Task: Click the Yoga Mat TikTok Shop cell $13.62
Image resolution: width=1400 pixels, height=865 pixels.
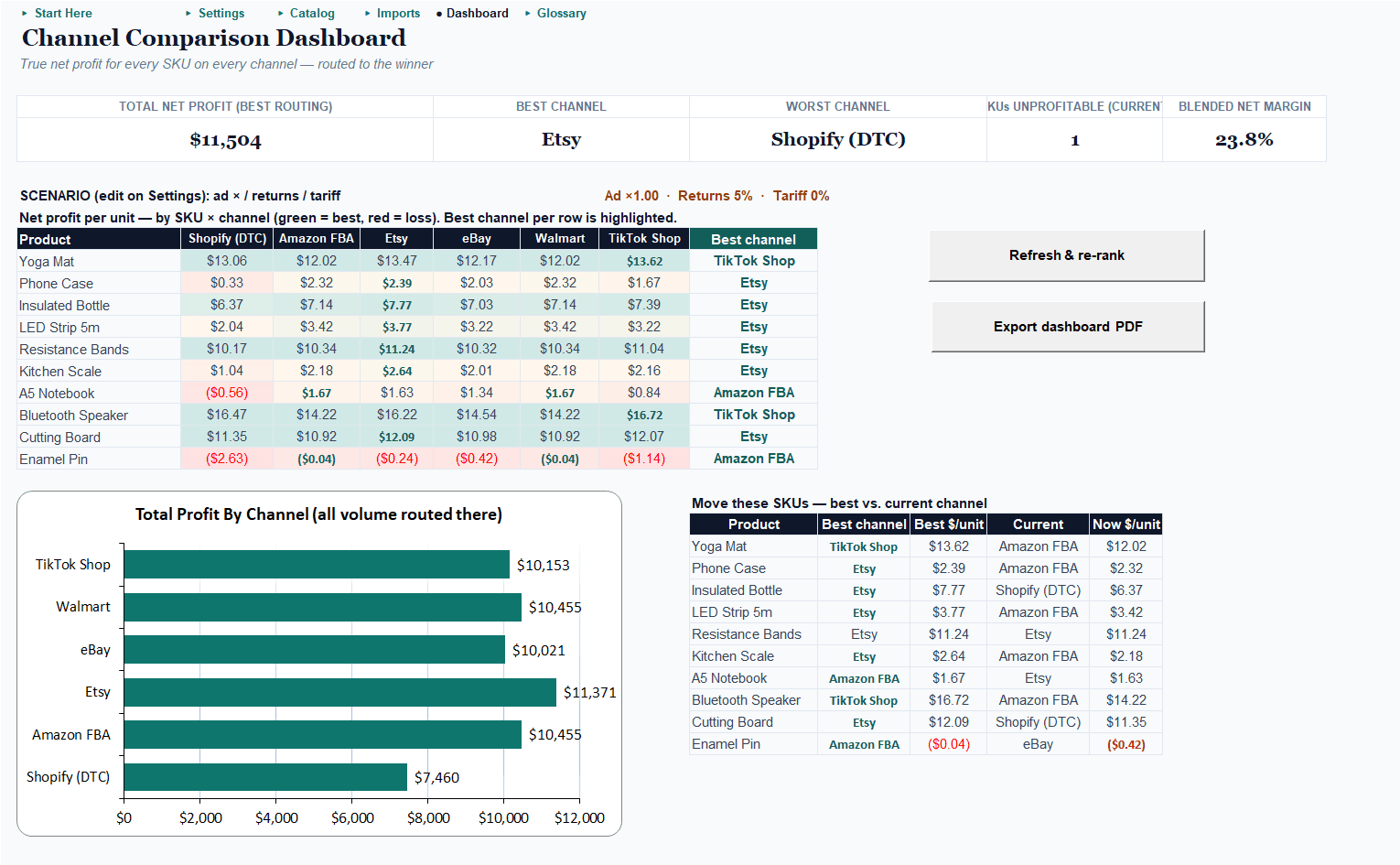Action: click(644, 261)
